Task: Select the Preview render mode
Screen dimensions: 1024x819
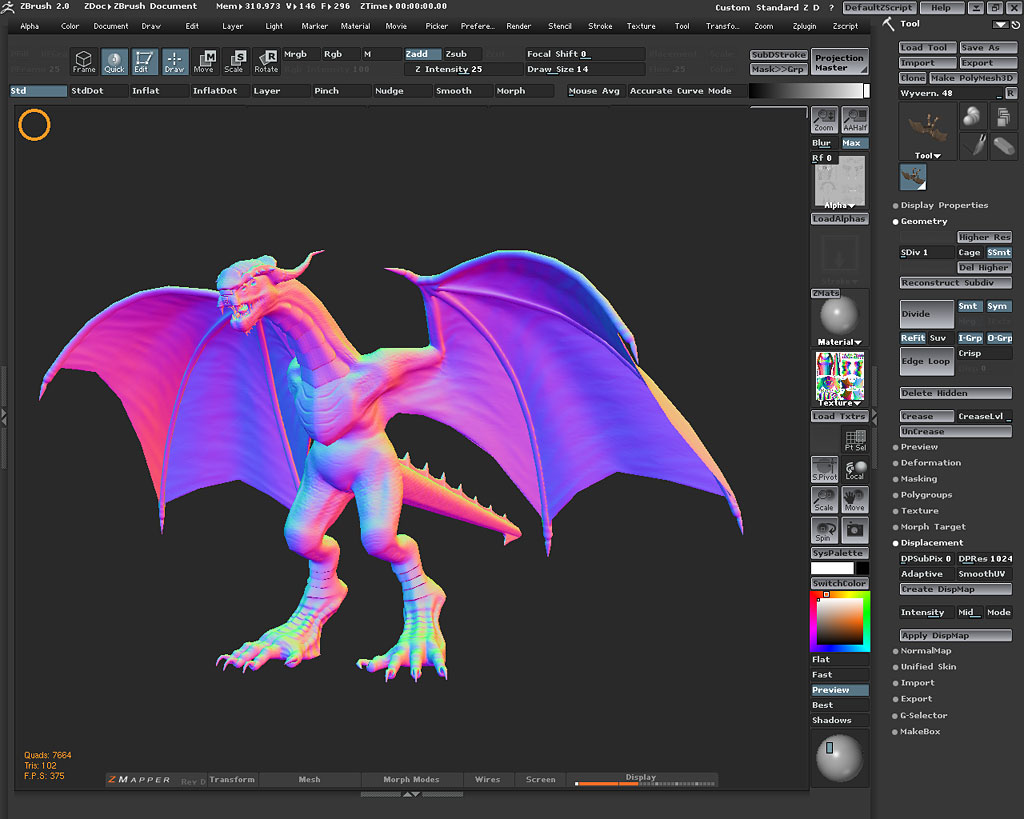Action: (840, 690)
